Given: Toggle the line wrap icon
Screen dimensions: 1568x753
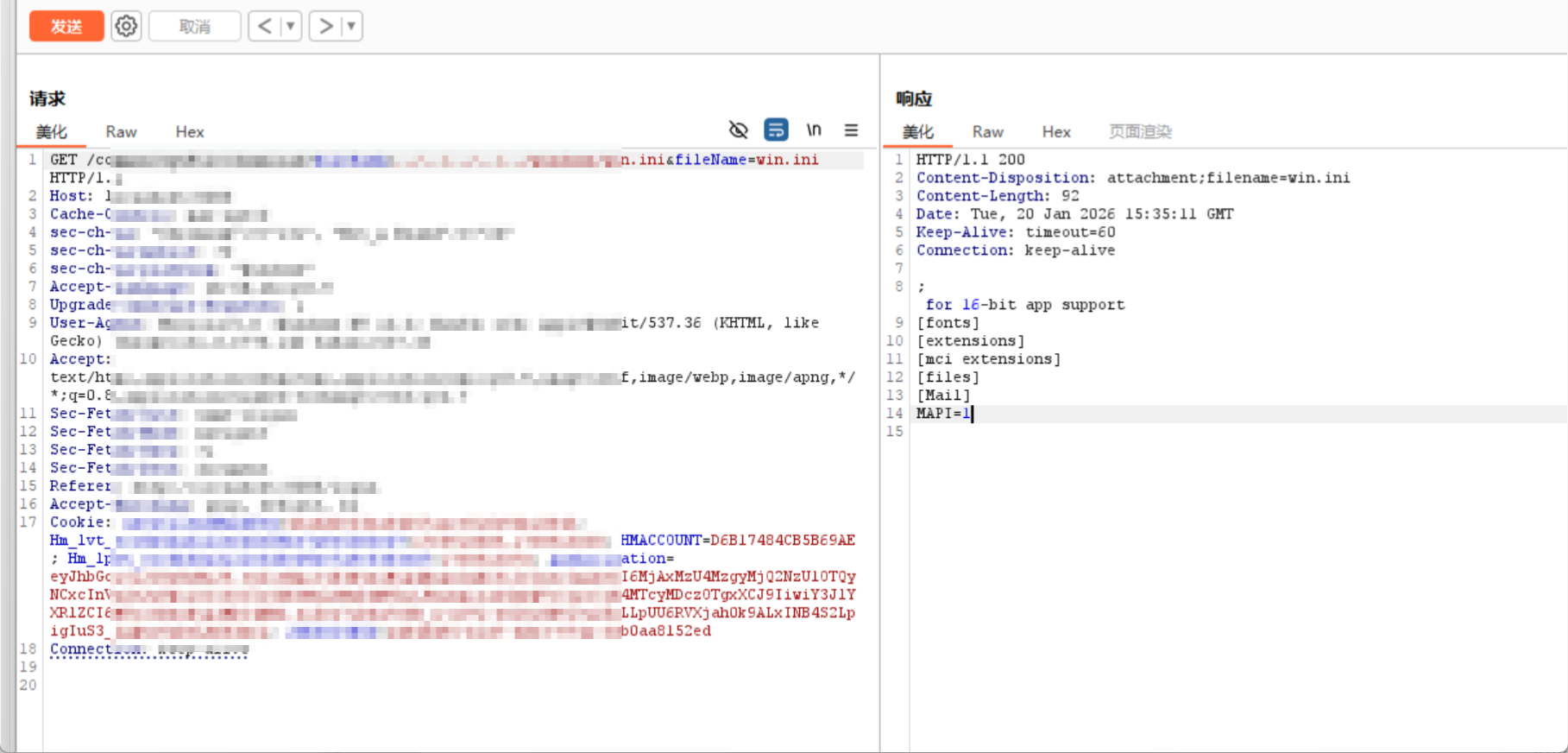Looking at the screenshot, I should coord(776,130).
